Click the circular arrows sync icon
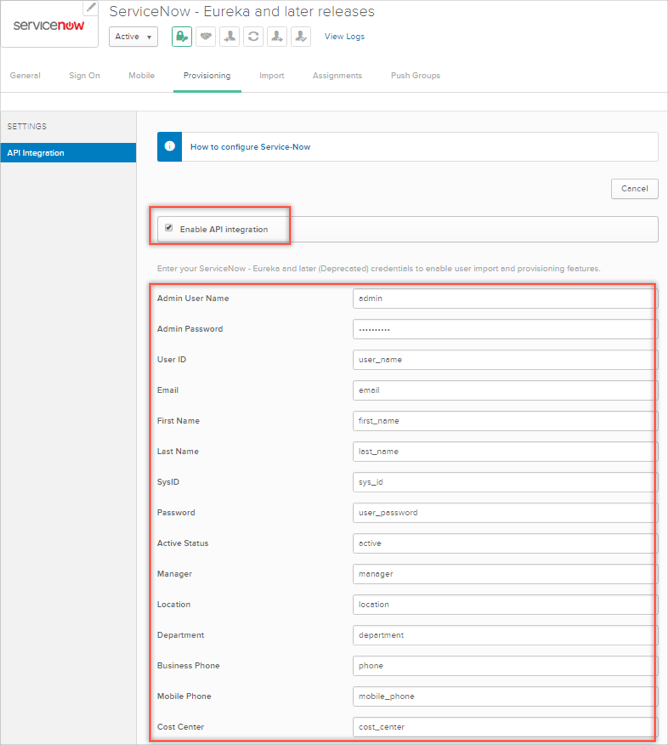 point(254,36)
